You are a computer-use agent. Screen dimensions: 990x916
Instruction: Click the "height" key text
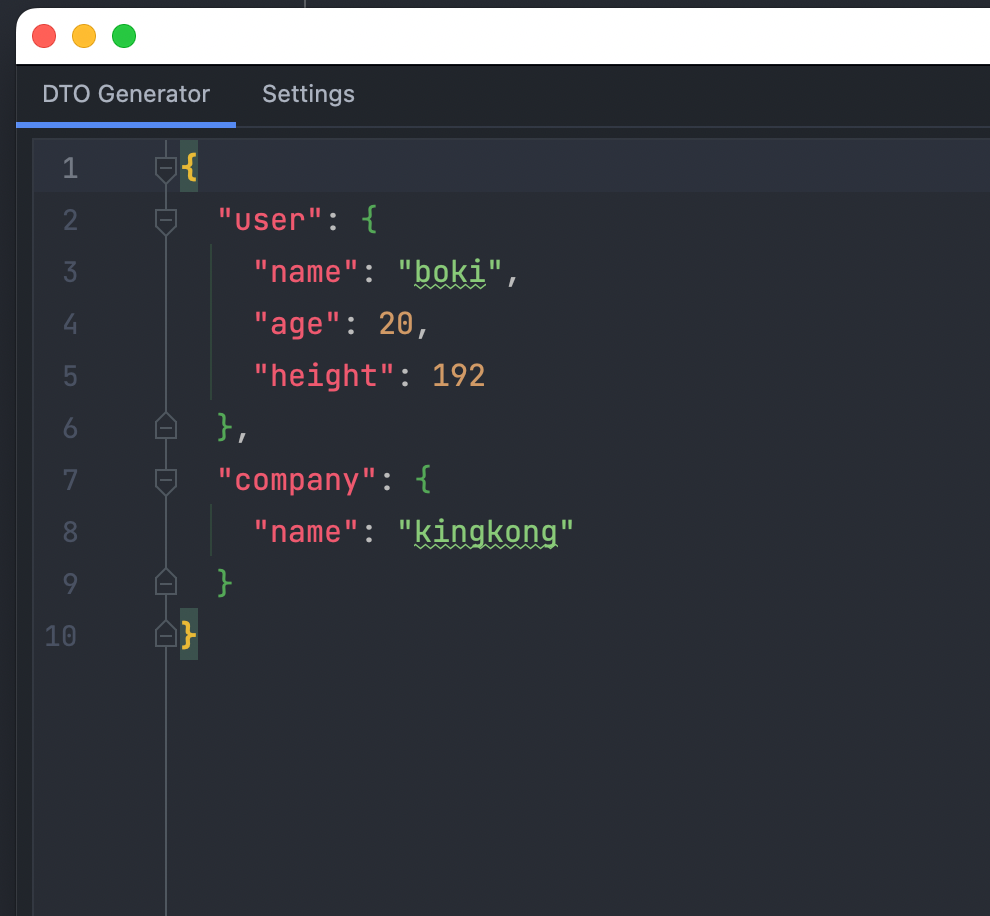pos(323,376)
